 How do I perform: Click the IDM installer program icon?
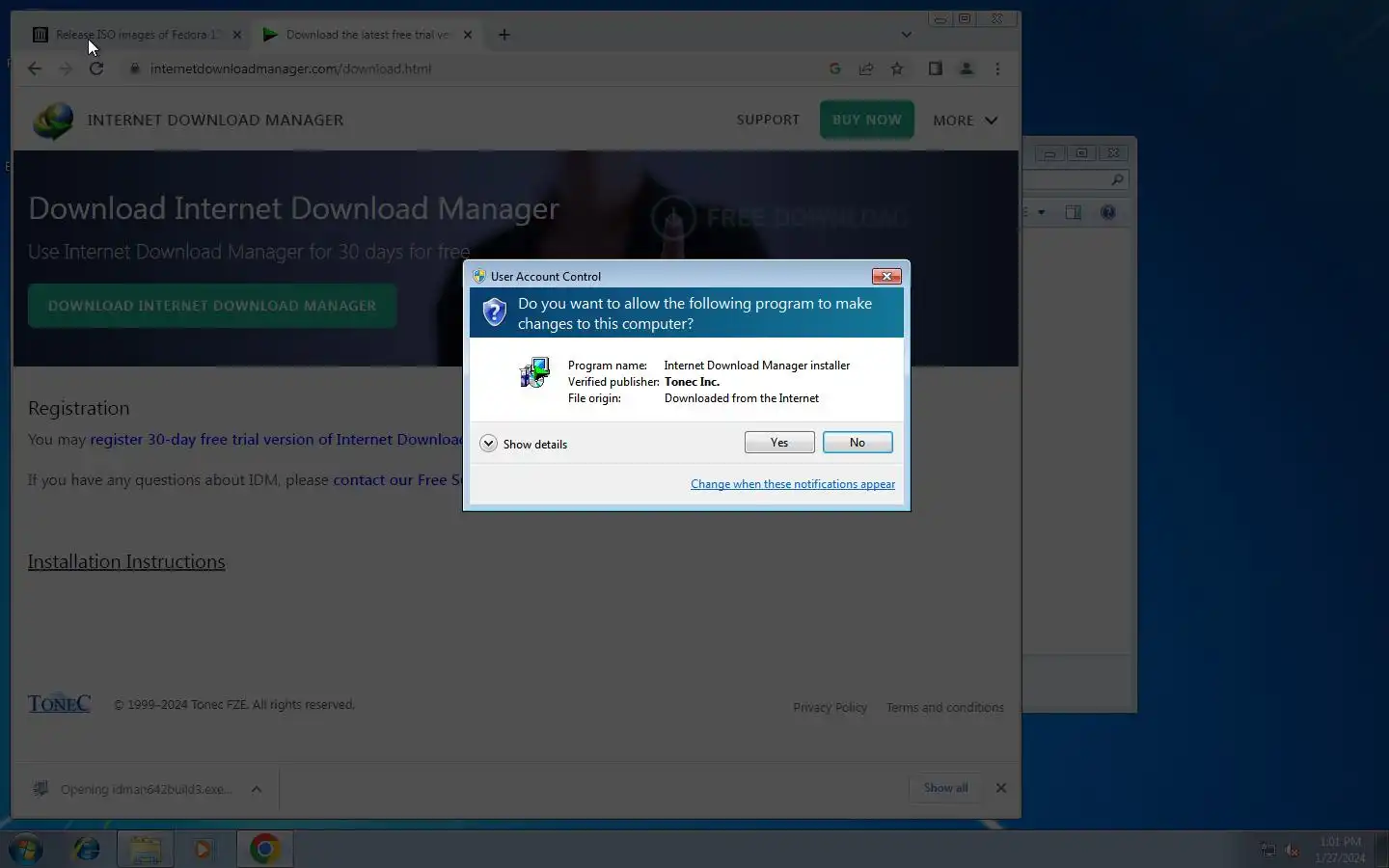(x=534, y=372)
